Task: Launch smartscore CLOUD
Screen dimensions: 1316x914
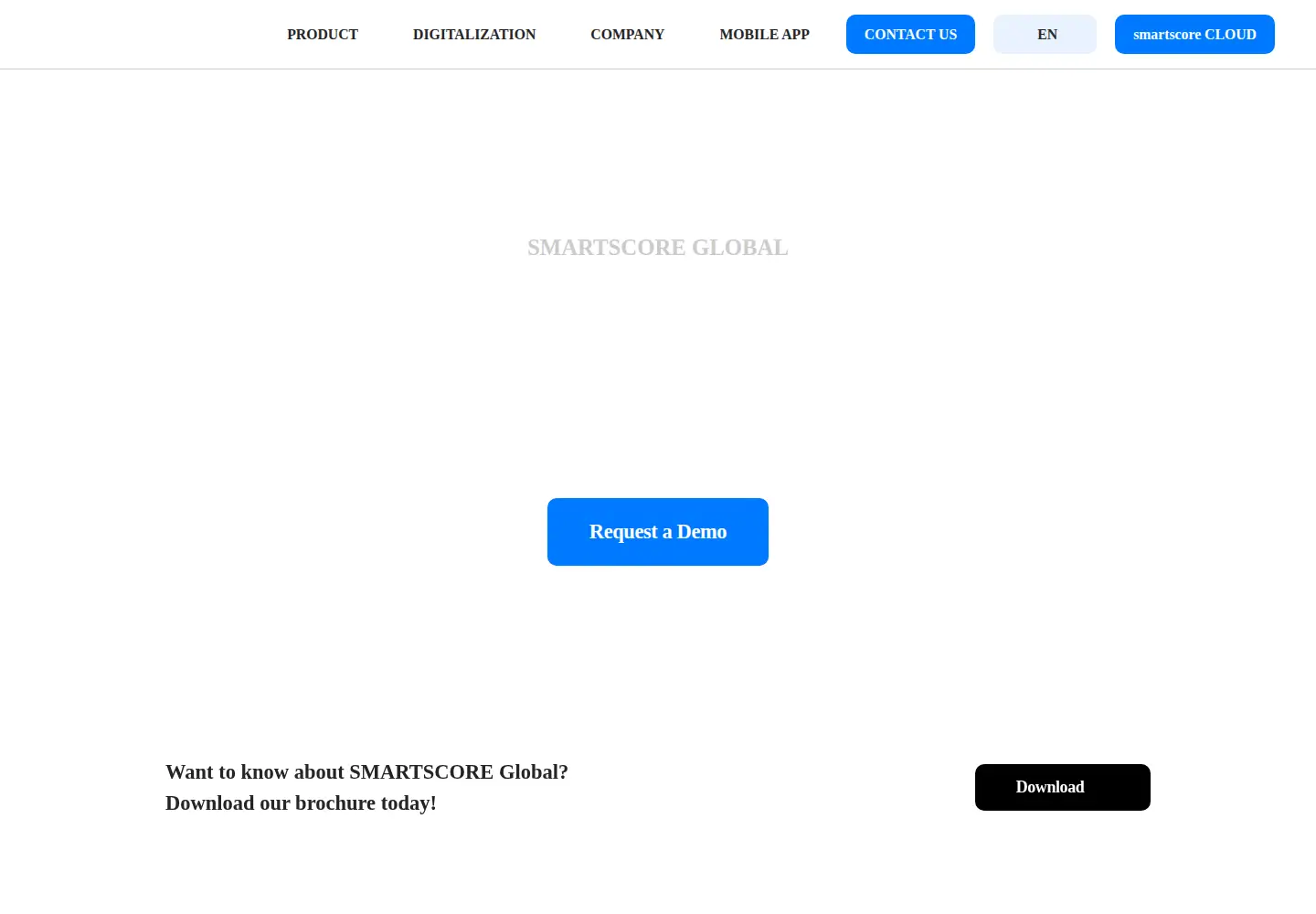Action: tap(1194, 35)
